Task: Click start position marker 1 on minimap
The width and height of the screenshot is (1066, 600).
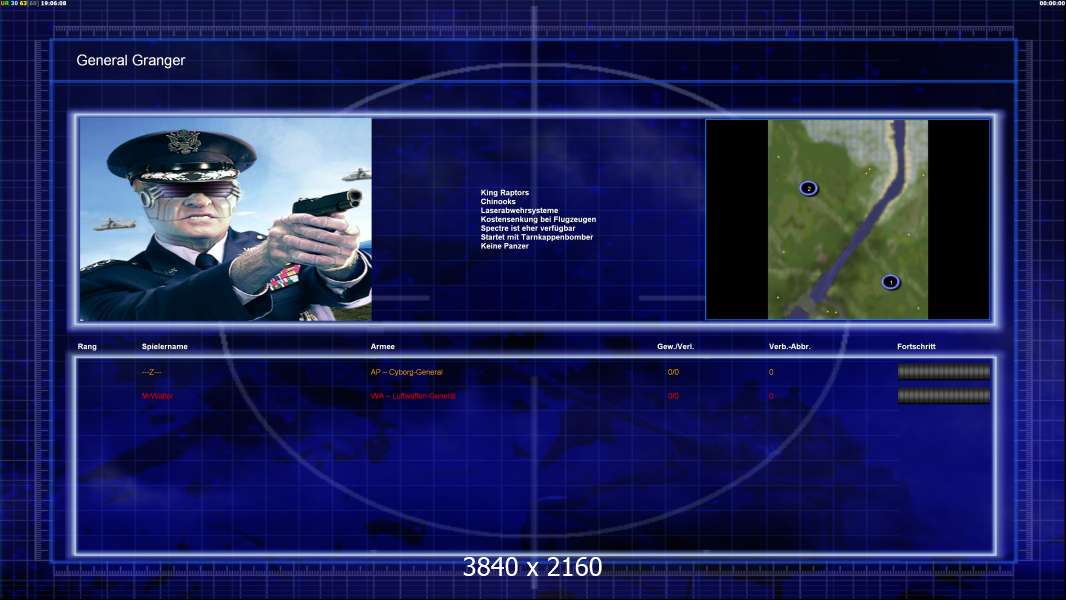Action: pos(891,282)
